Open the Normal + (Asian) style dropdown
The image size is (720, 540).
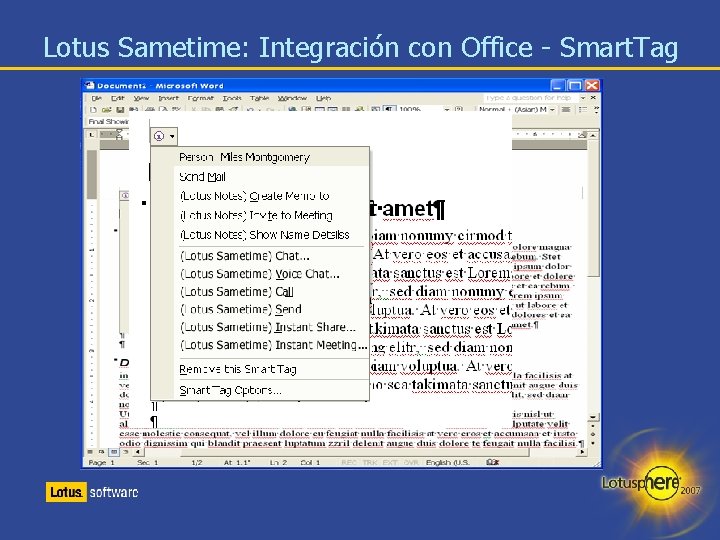point(552,110)
